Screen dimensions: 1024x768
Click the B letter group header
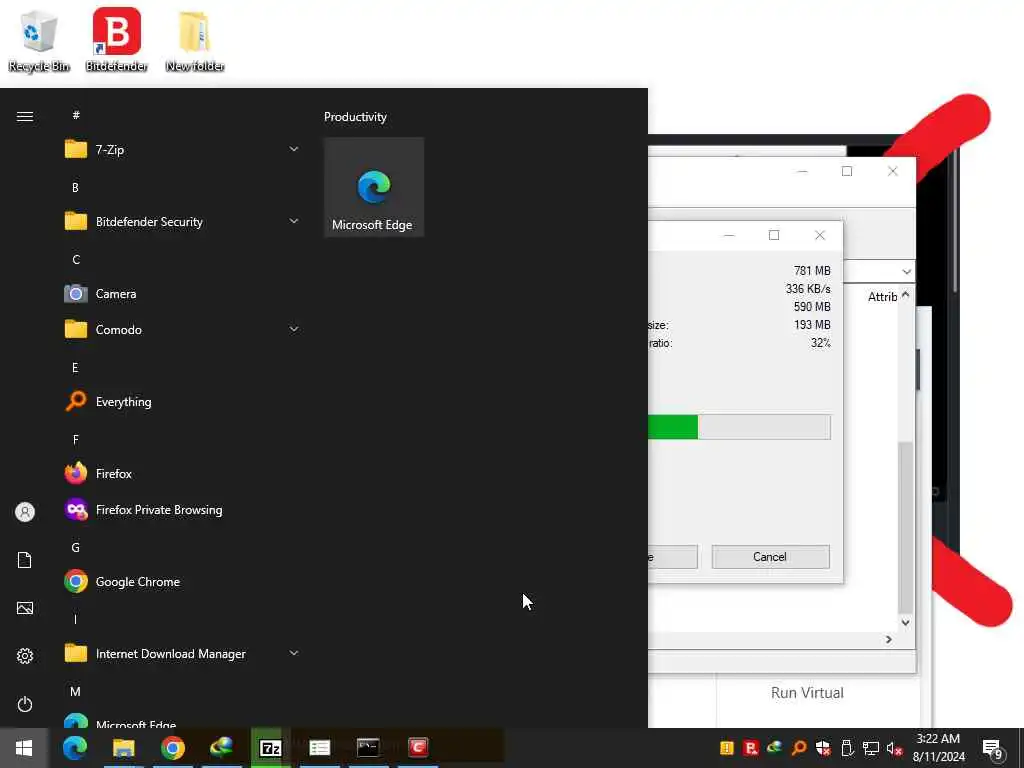(75, 187)
